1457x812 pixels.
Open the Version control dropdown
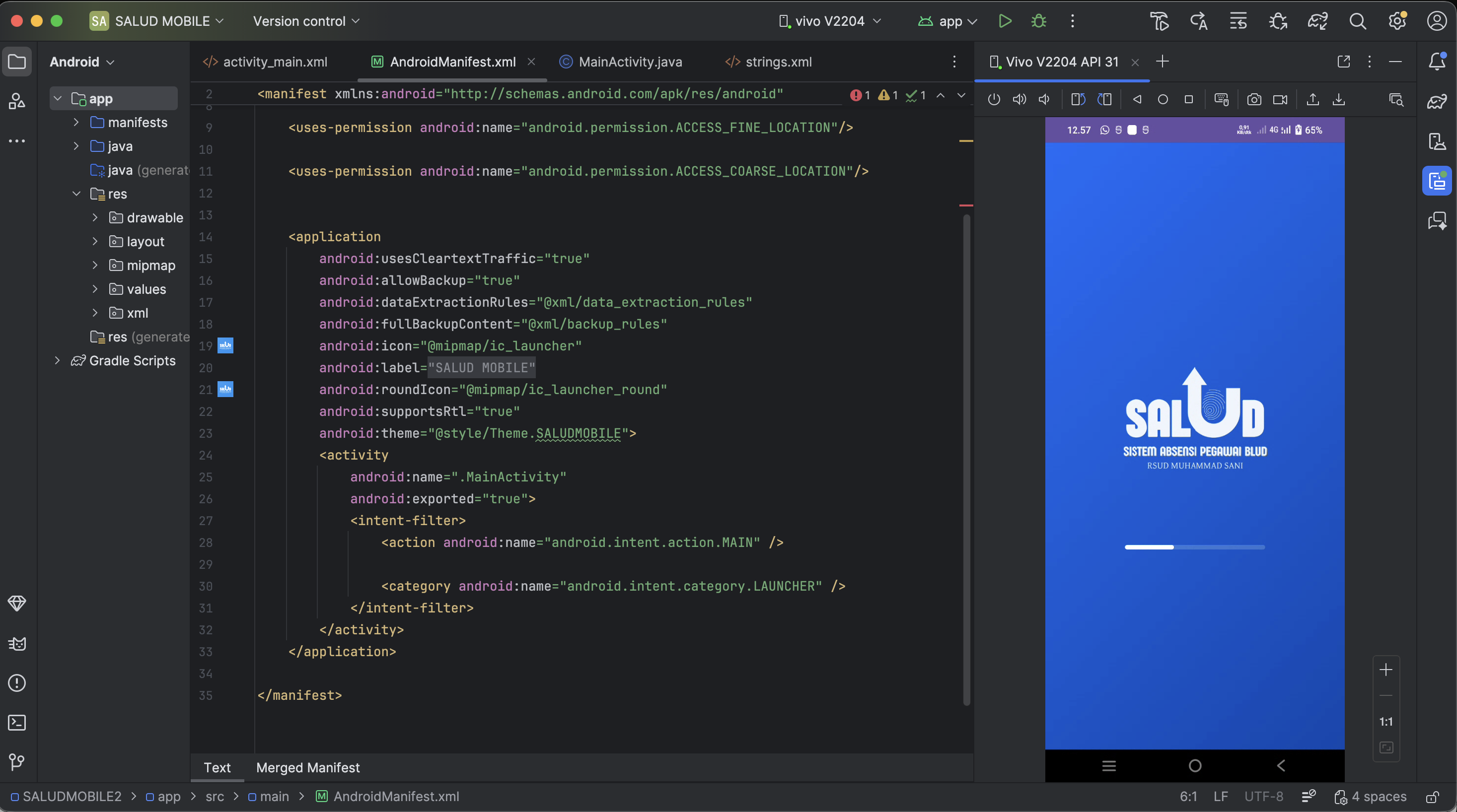306,21
